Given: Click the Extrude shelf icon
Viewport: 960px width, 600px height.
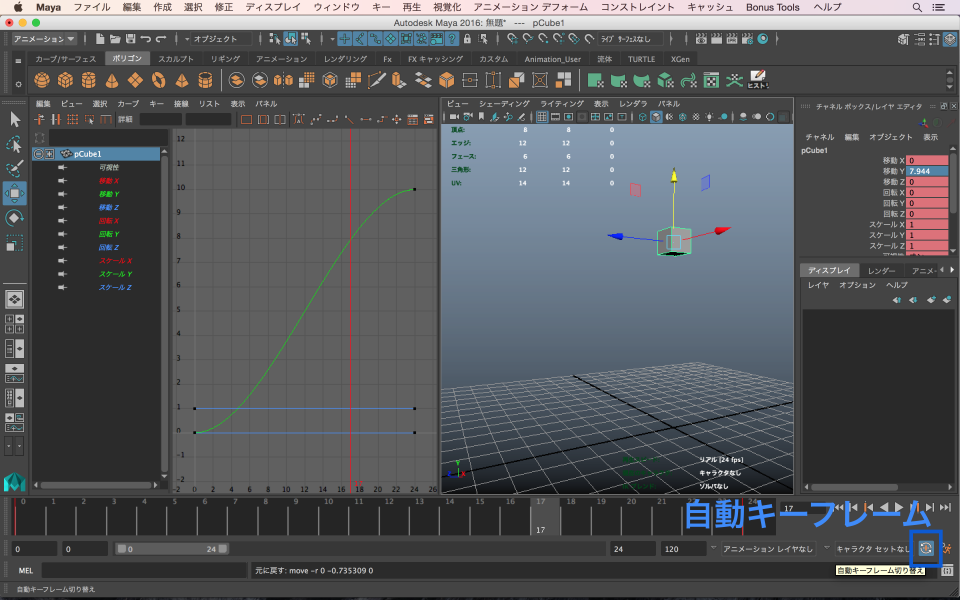Looking at the screenshot, I should pyautogui.click(x=398, y=80).
